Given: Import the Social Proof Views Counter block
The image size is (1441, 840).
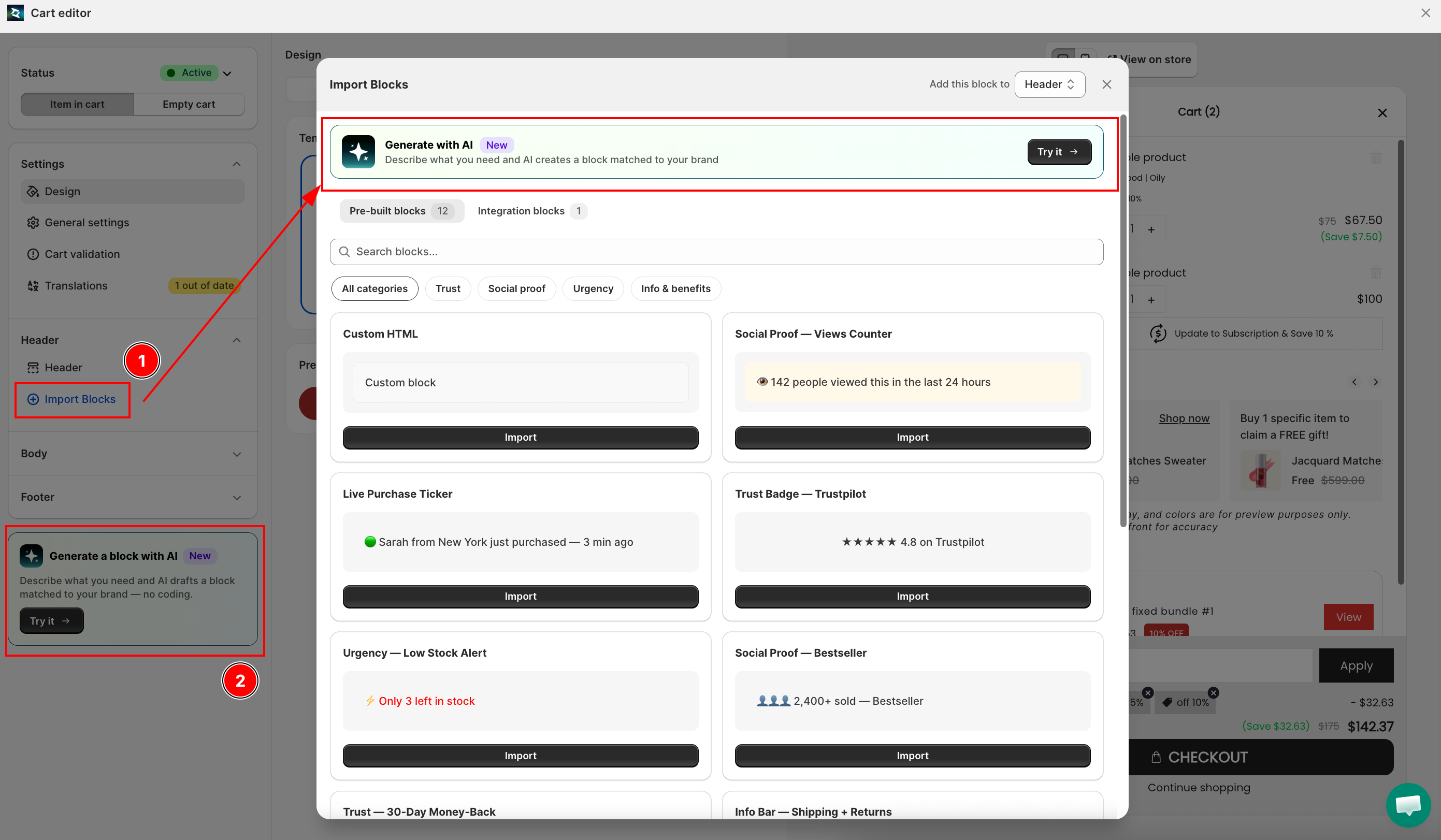Looking at the screenshot, I should (x=912, y=438).
